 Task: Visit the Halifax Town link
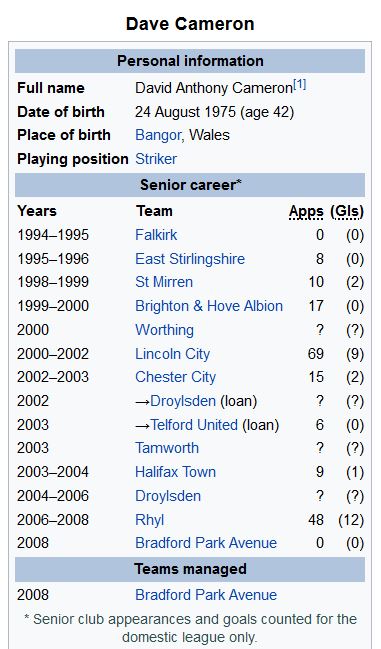(x=175, y=472)
